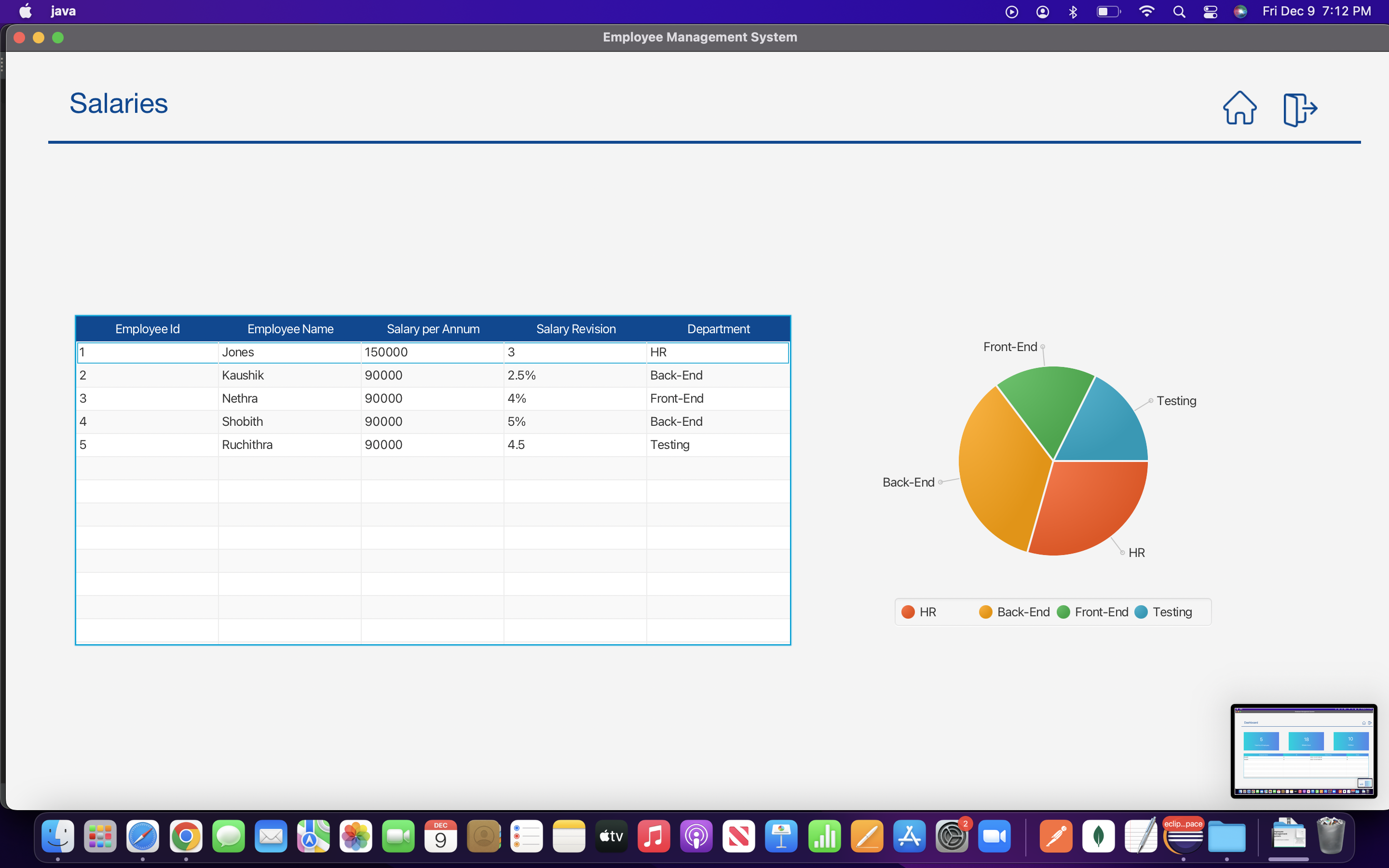Click the Back-End legend color dot
1389x868 pixels.
tap(985, 612)
